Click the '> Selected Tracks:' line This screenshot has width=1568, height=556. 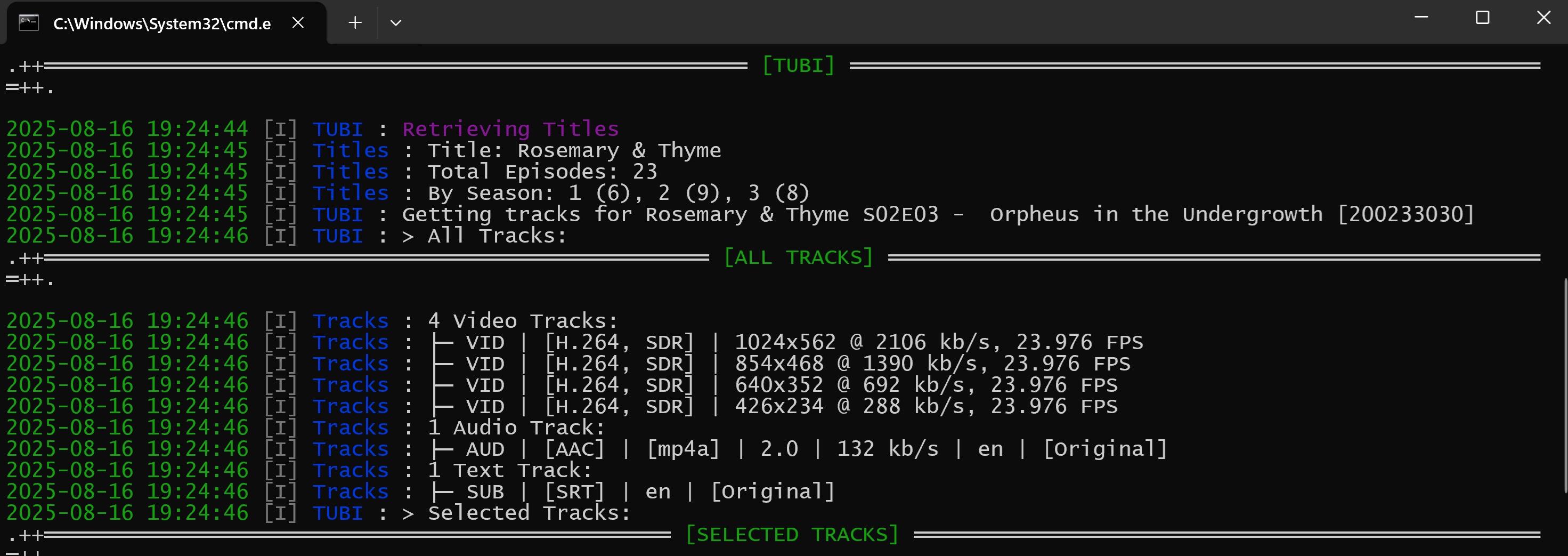(x=516, y=513)
